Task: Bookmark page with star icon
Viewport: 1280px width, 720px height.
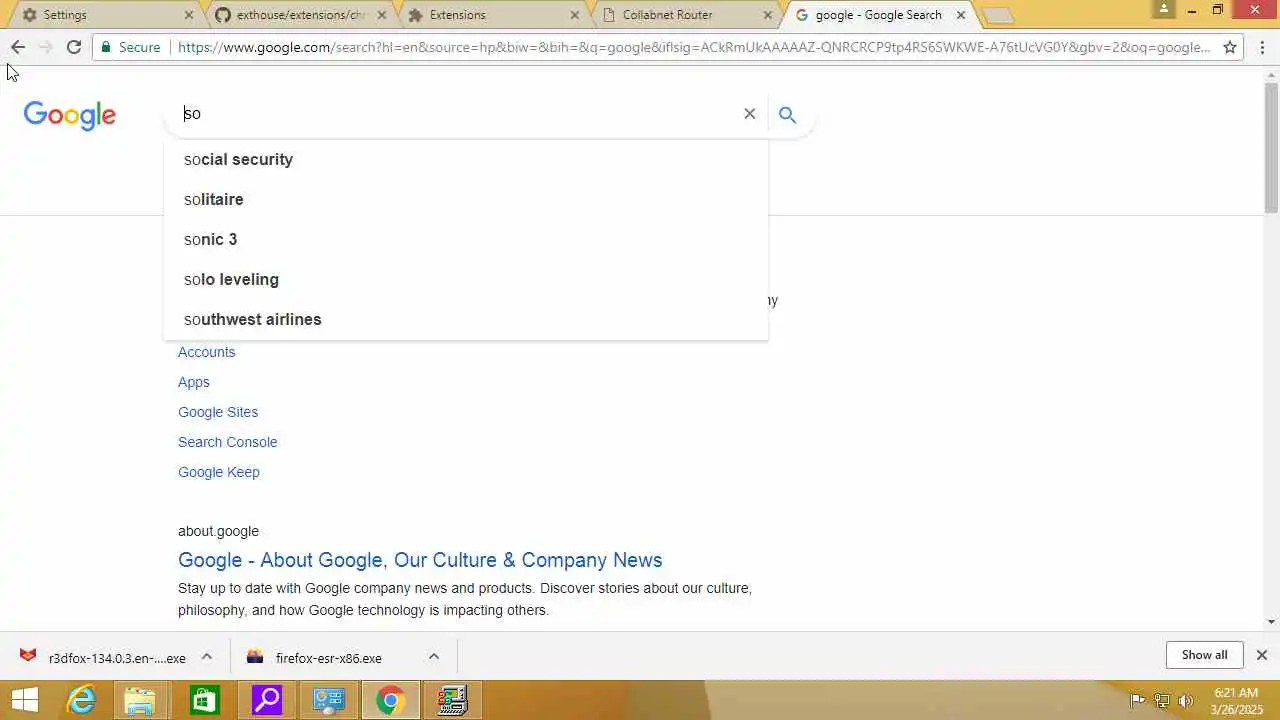Action: [1230, 47]
